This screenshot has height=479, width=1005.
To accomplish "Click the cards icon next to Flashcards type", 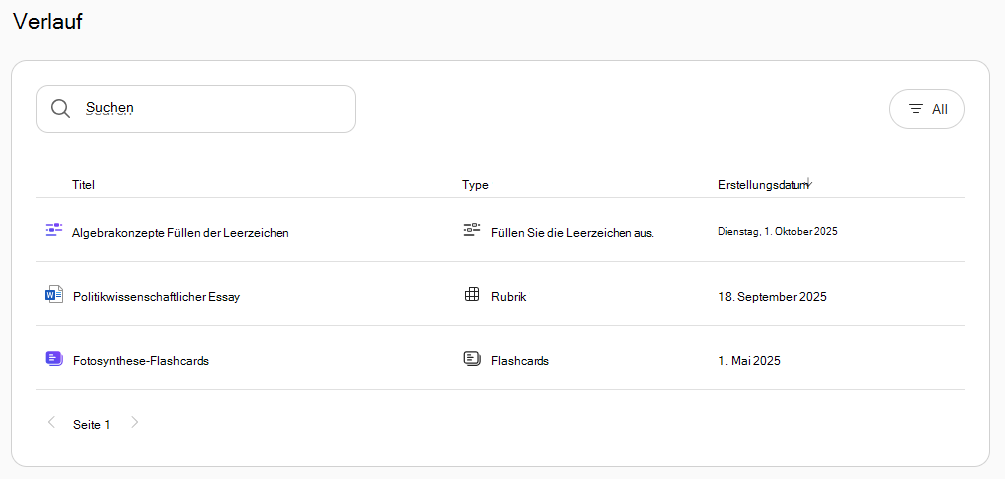I will (472, 358).
